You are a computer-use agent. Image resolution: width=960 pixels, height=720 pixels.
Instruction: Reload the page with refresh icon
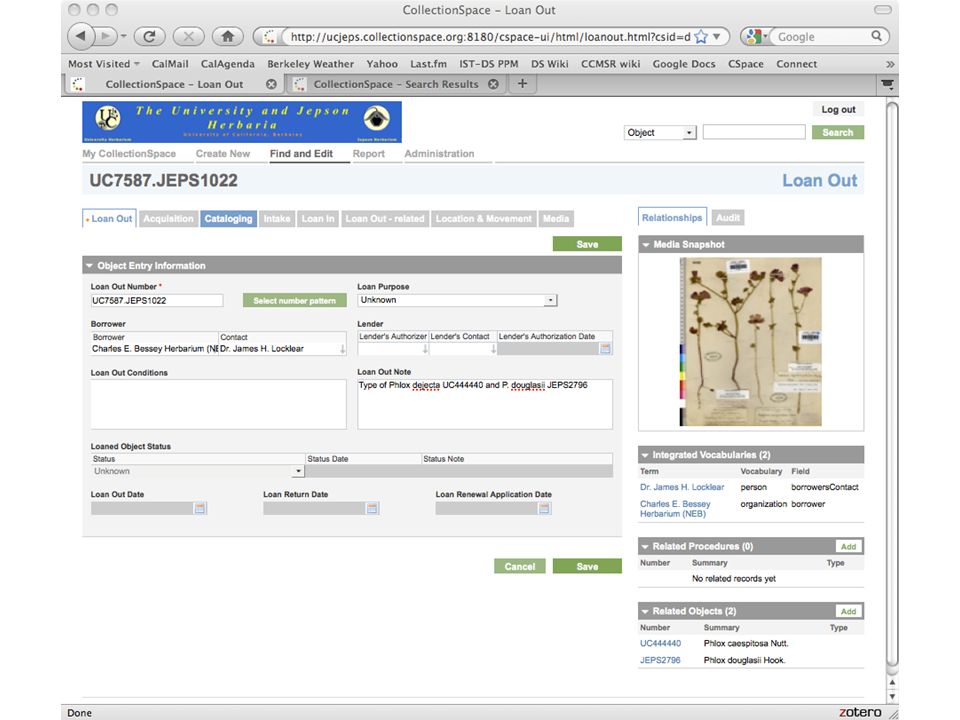[149, 37]
